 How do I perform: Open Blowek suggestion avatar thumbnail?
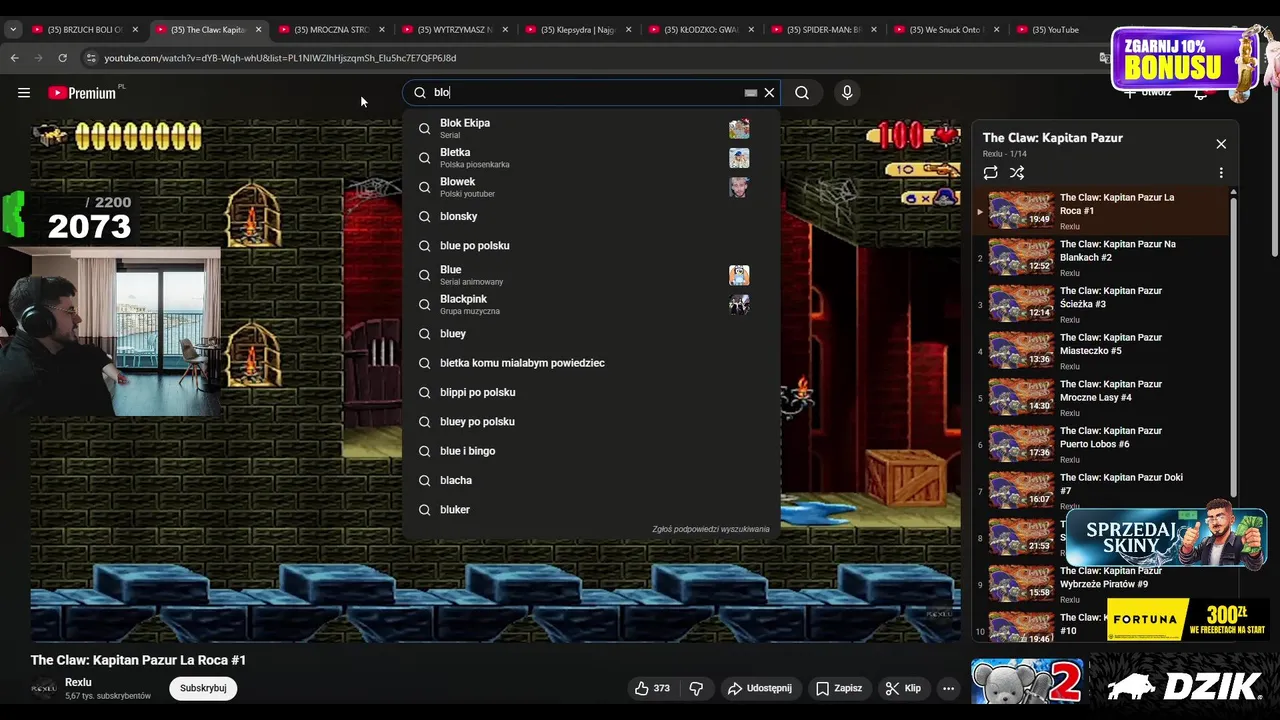coord(739,187)
